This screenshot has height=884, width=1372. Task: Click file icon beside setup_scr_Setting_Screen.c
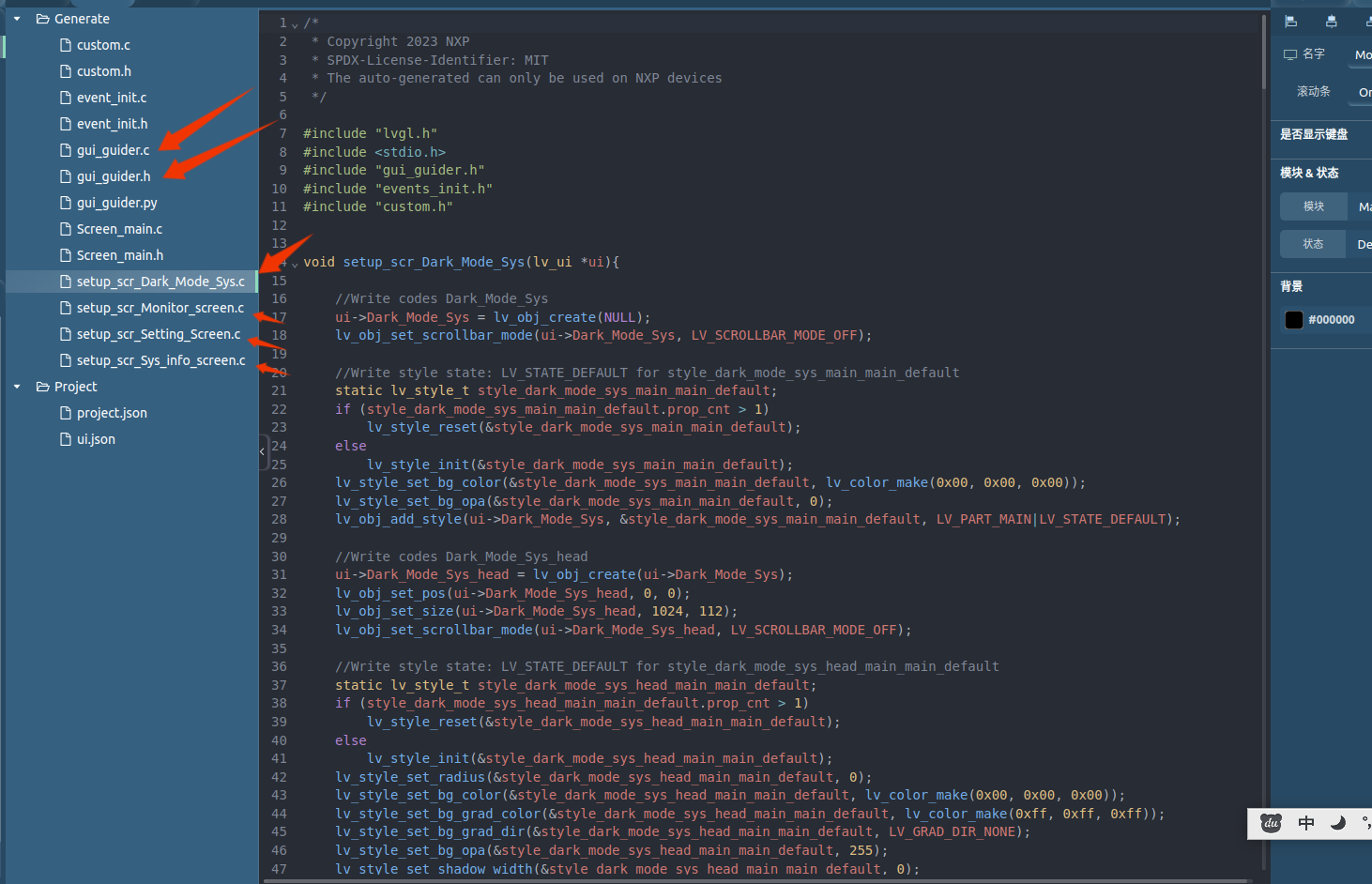(x=66, y=334)
